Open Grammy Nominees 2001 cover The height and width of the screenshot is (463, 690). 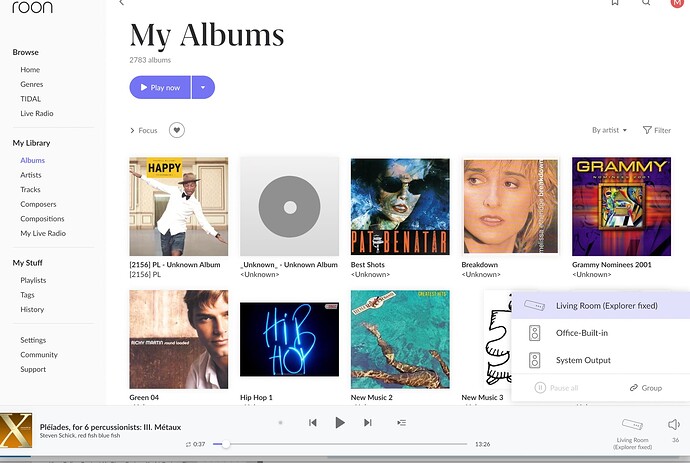(x=621, y=206)
